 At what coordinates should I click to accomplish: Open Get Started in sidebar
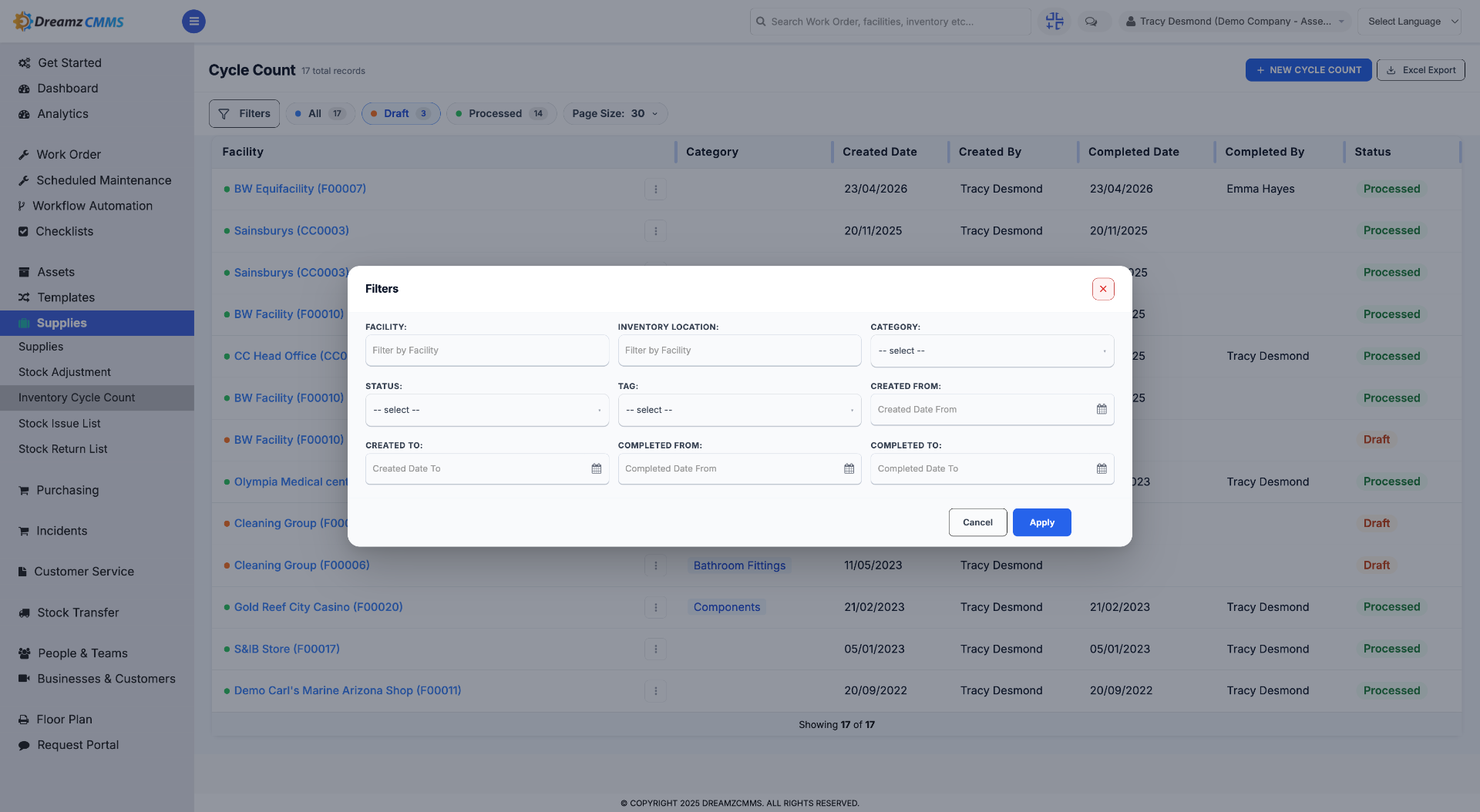[x=69, y=62]
